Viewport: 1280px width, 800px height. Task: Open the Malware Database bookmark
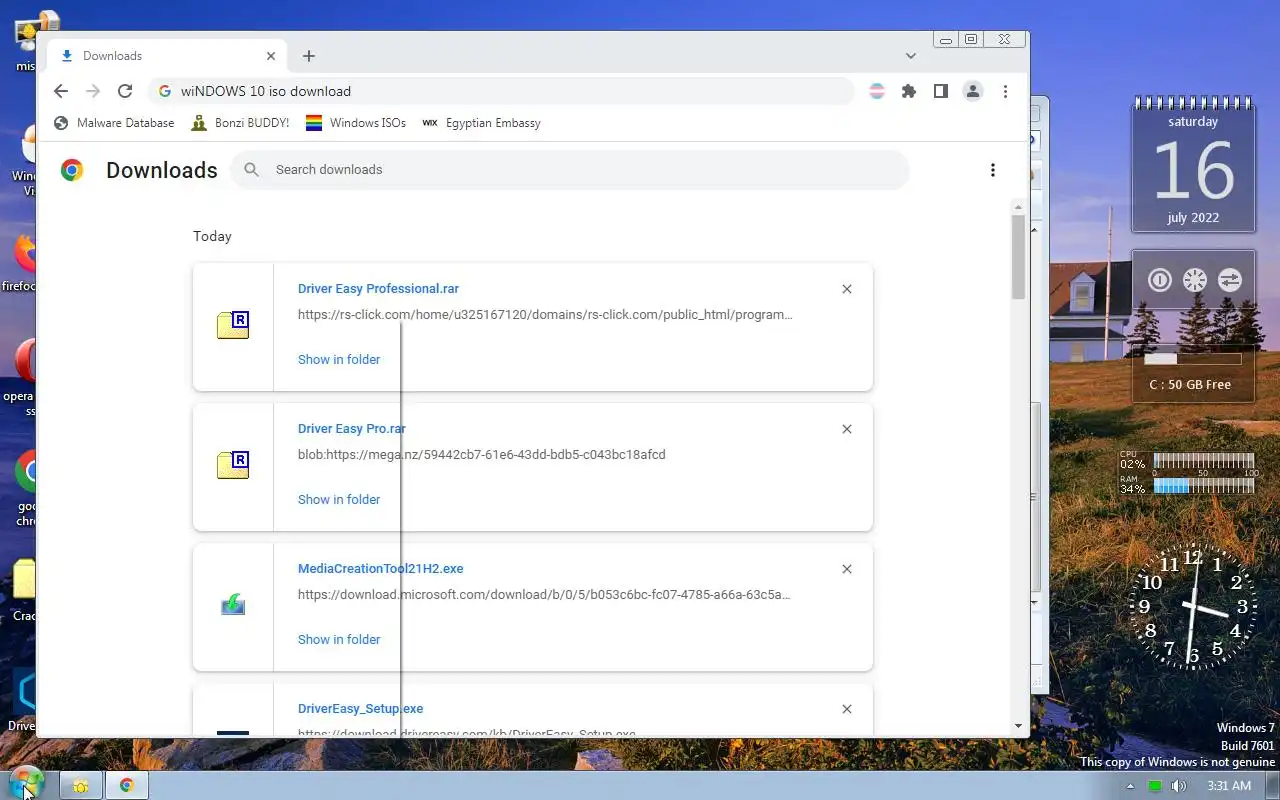(x=114, y=123)
